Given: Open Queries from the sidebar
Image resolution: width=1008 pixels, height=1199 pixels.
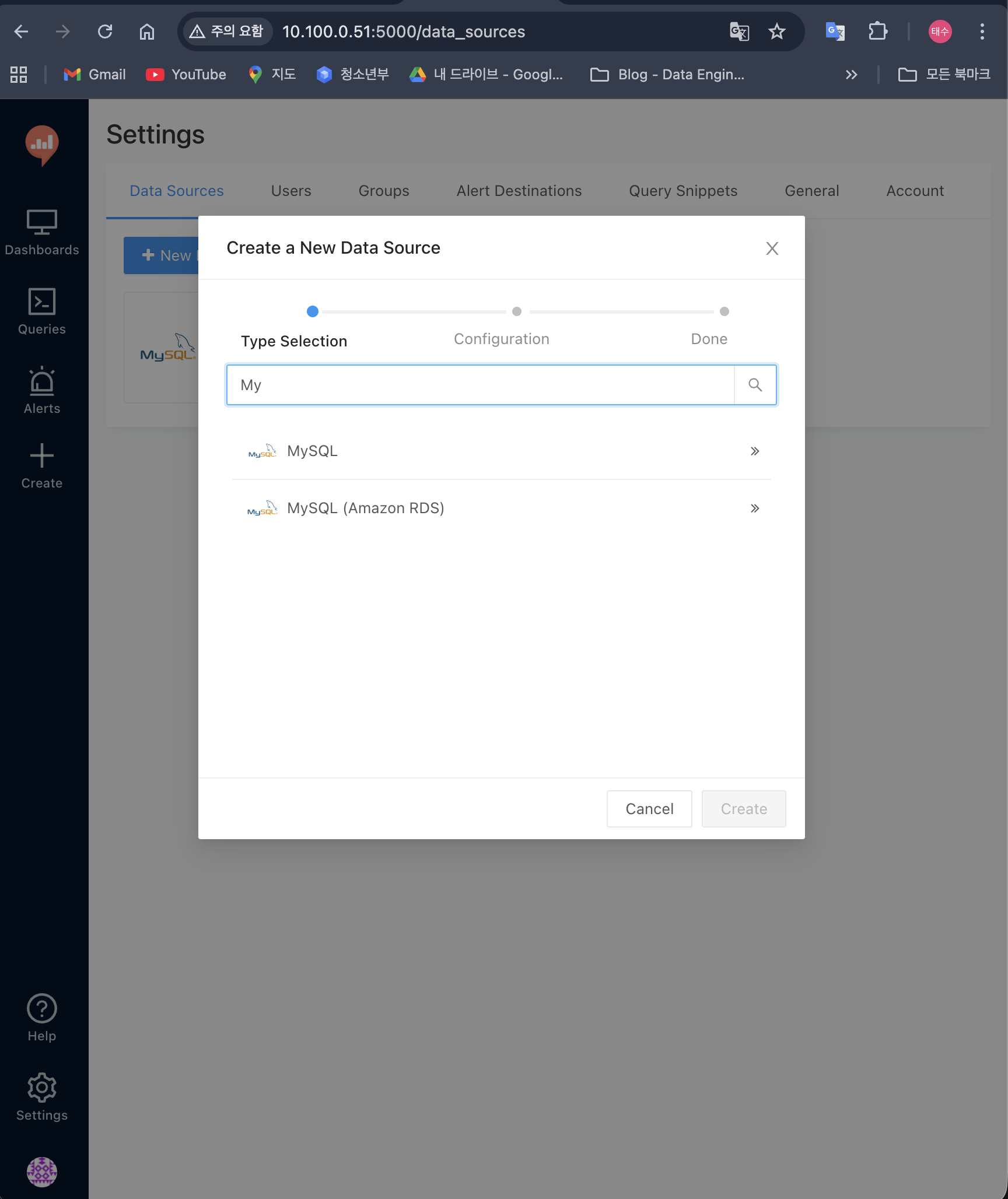Looking at the screenshot, I should [42, 312].
